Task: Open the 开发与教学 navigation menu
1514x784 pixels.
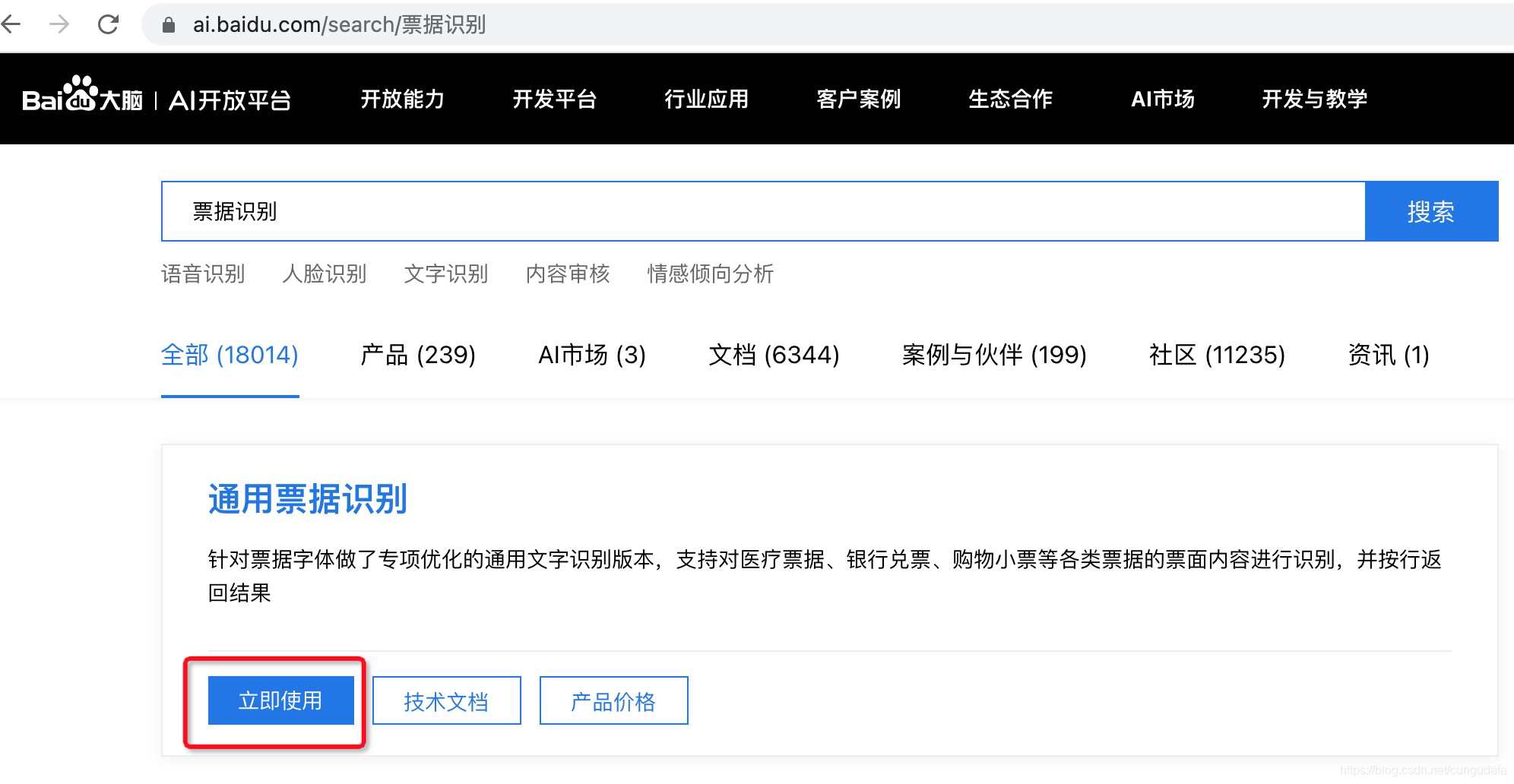Action: coord(1315,99)
